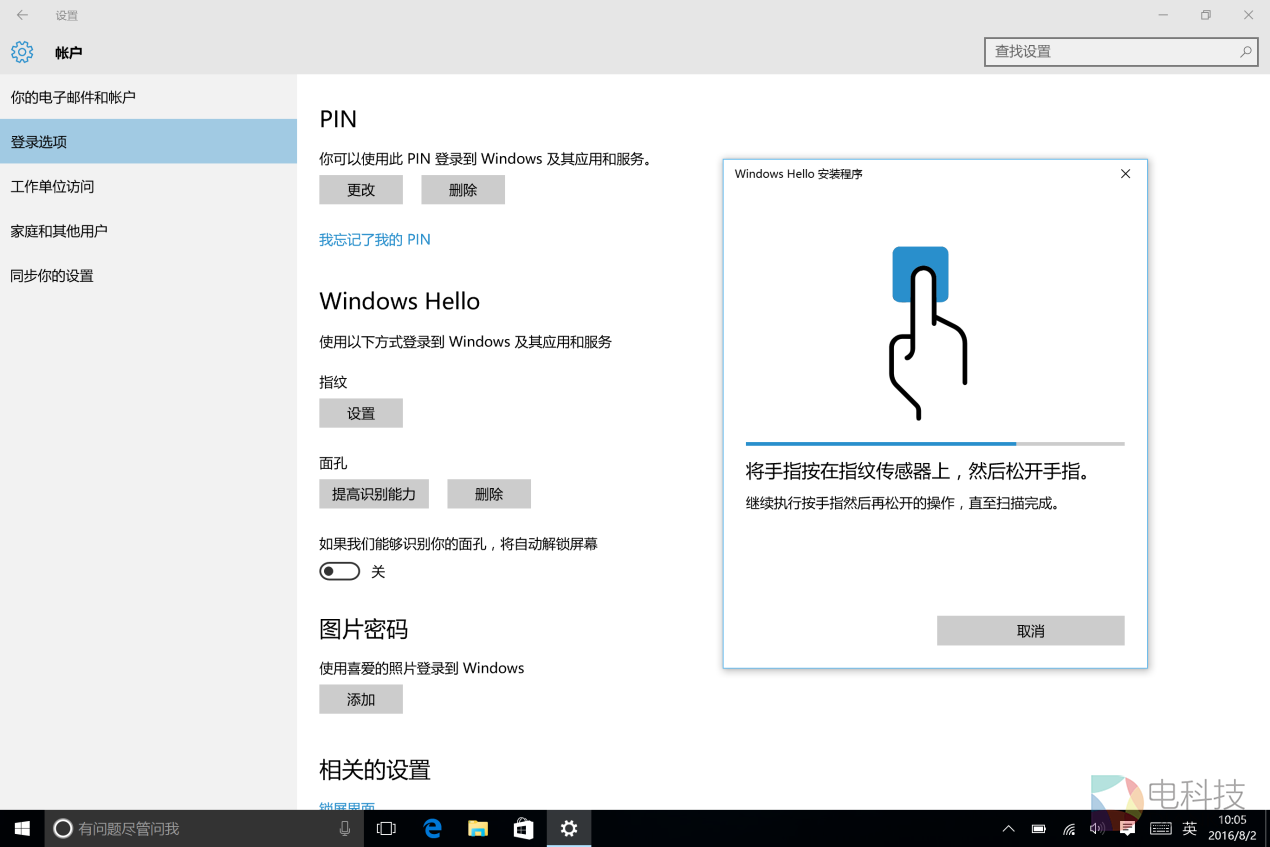Screen dimensions: 1270x847
Task: Select 你的电子邮件和帐户 in the sidebar
Action: point(73,97)
